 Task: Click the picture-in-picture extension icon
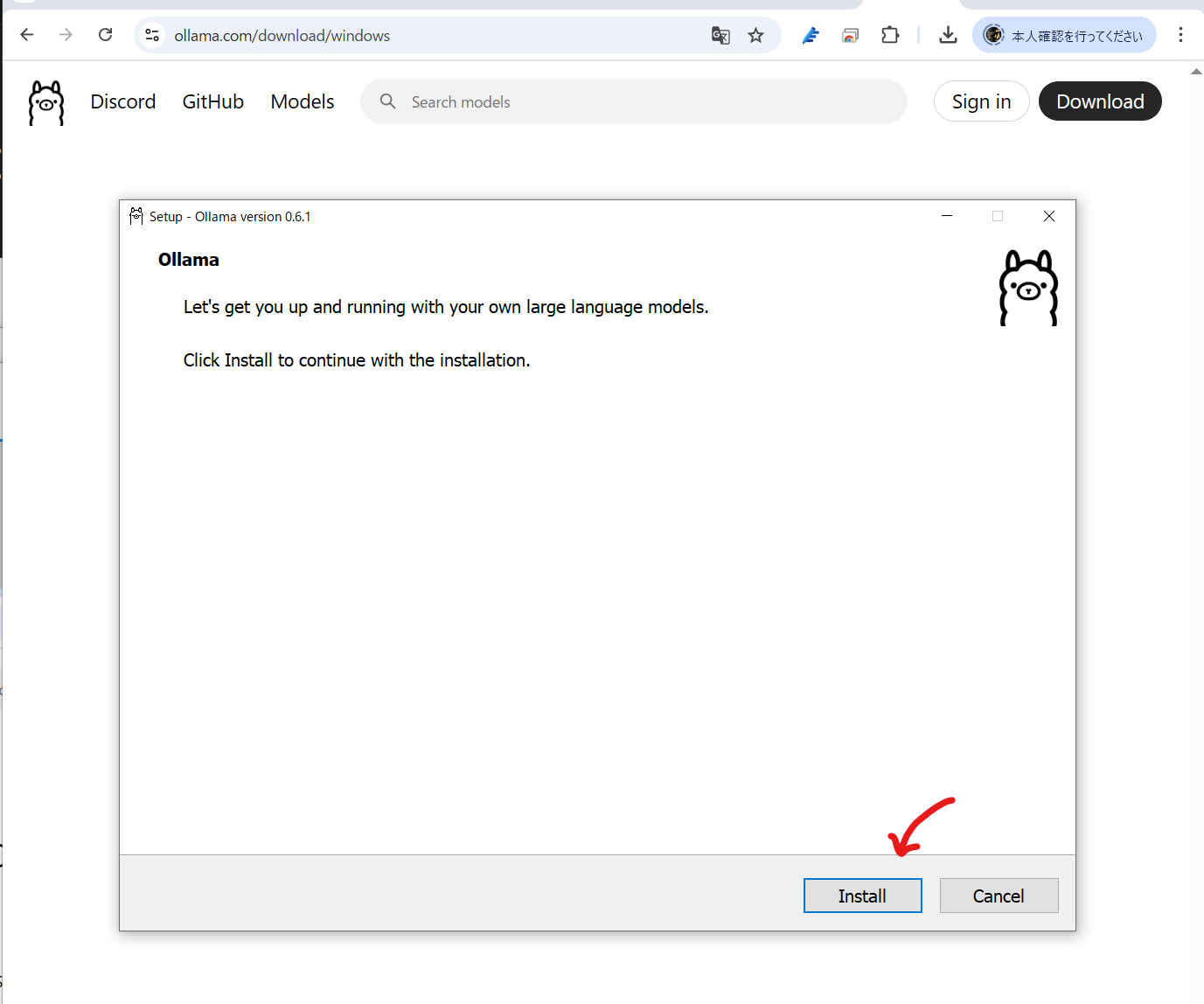[850, 35]
